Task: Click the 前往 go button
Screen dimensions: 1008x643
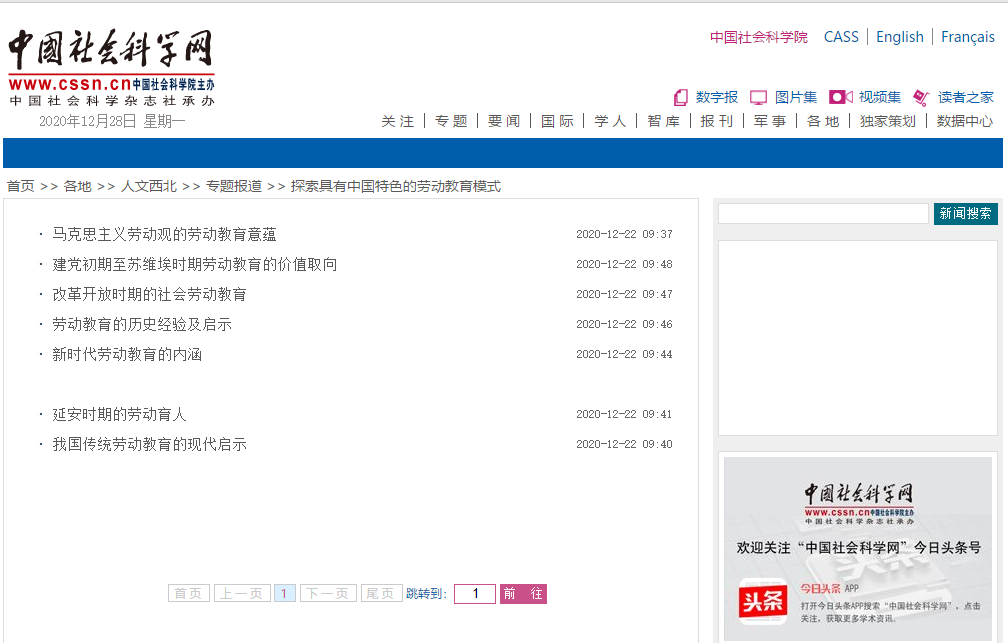Action: click(x=523, y=594)
